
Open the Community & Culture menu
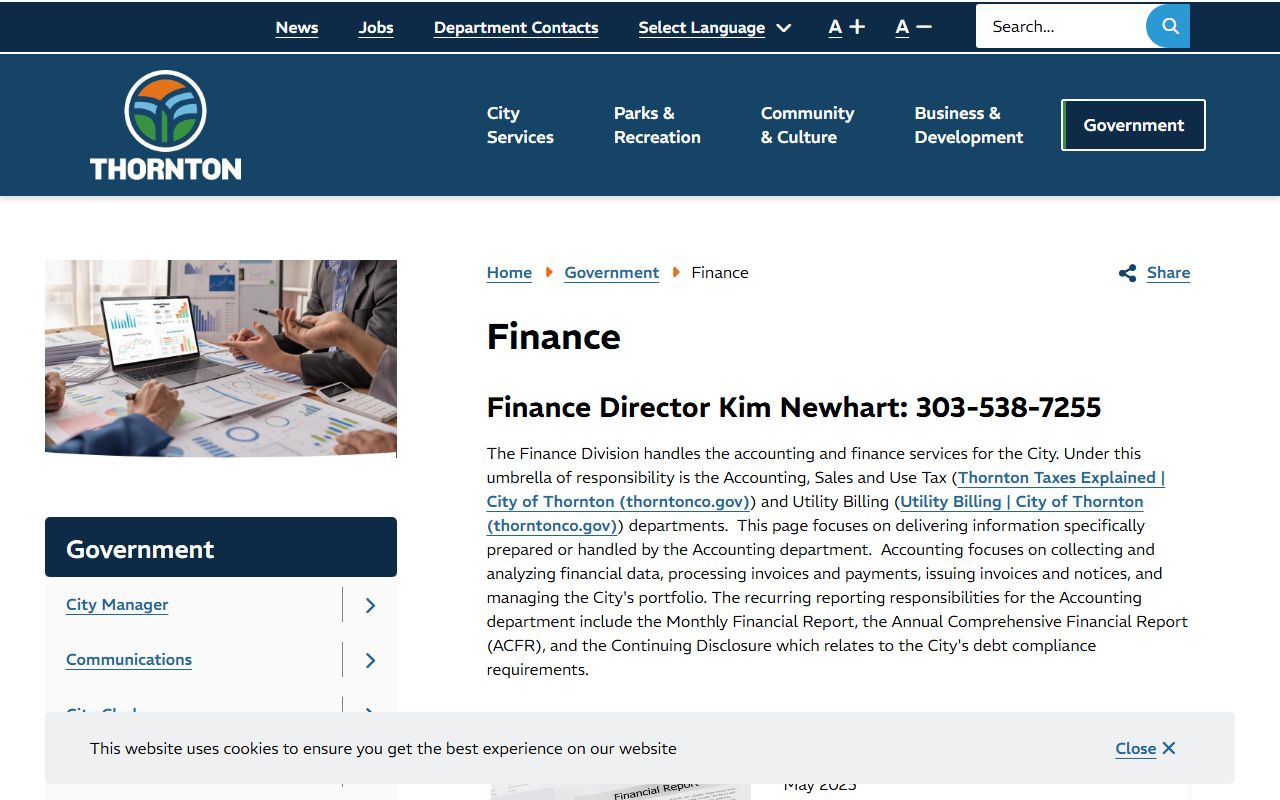pos(808,125)
